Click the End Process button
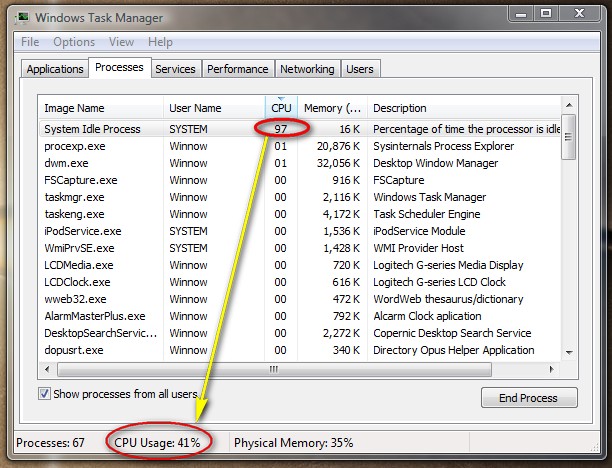This screenshot has width=612, height=468. point(529,398)
